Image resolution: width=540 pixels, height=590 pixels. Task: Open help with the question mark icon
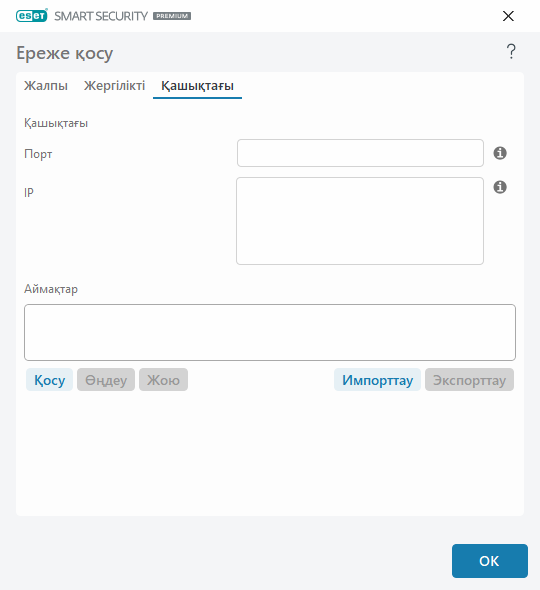(511, 52)
